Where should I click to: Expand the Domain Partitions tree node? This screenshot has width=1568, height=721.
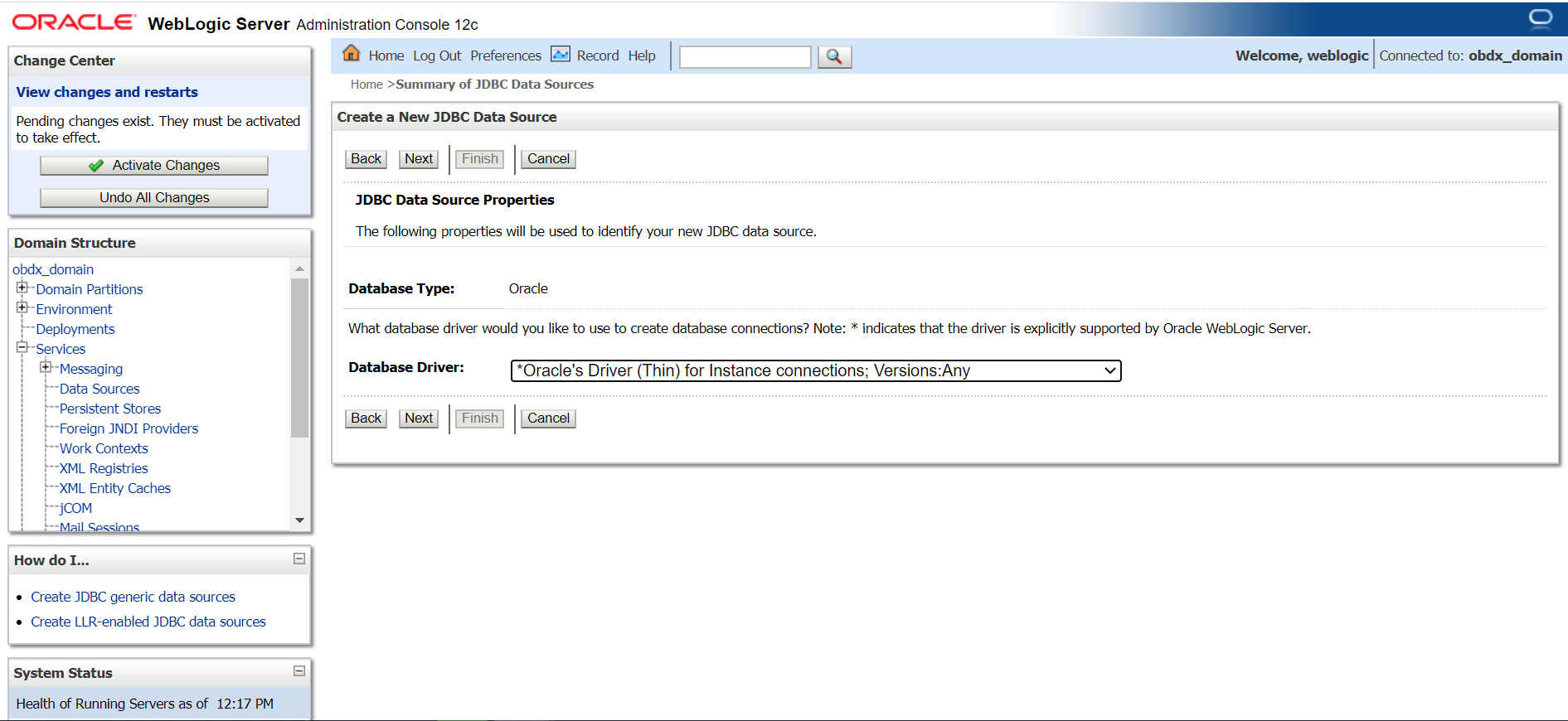pyautogui.click(x=22, y=288)
